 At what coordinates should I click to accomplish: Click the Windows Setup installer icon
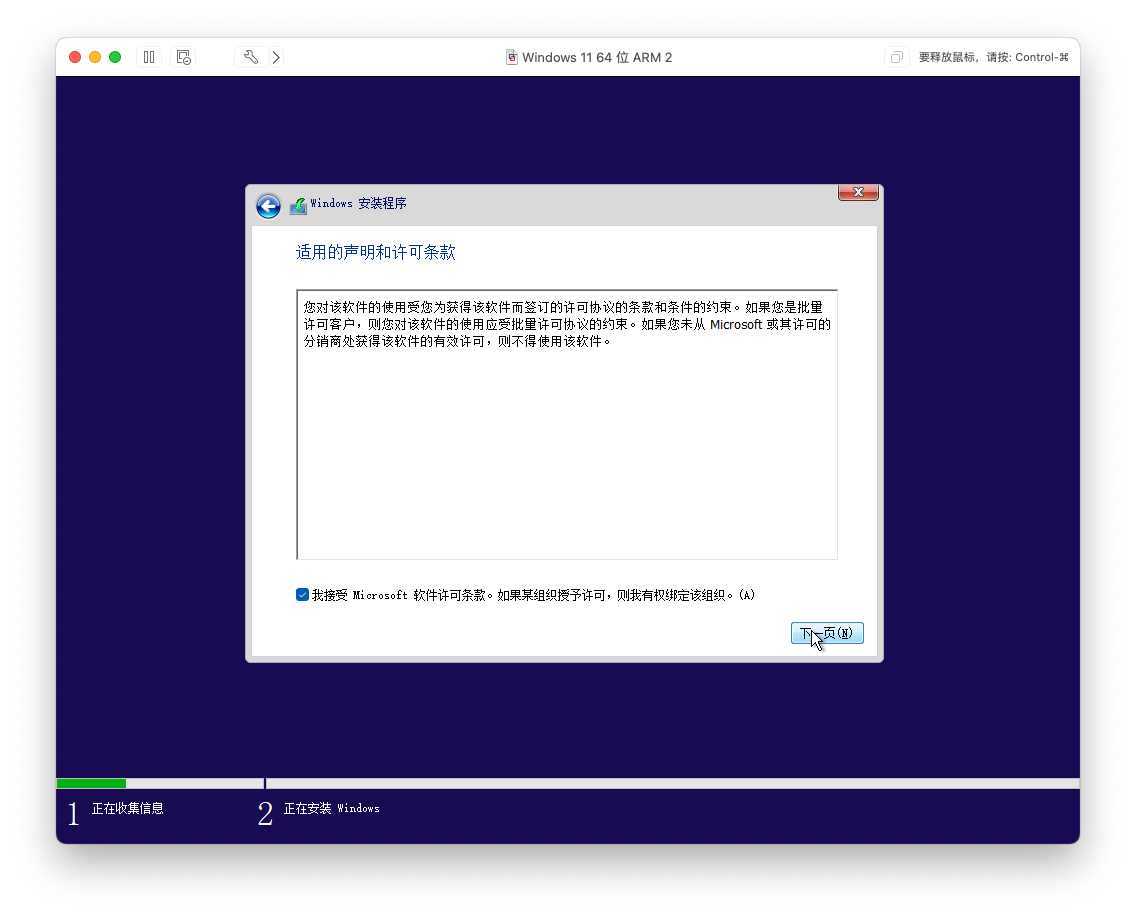click(x=298, y=206)
